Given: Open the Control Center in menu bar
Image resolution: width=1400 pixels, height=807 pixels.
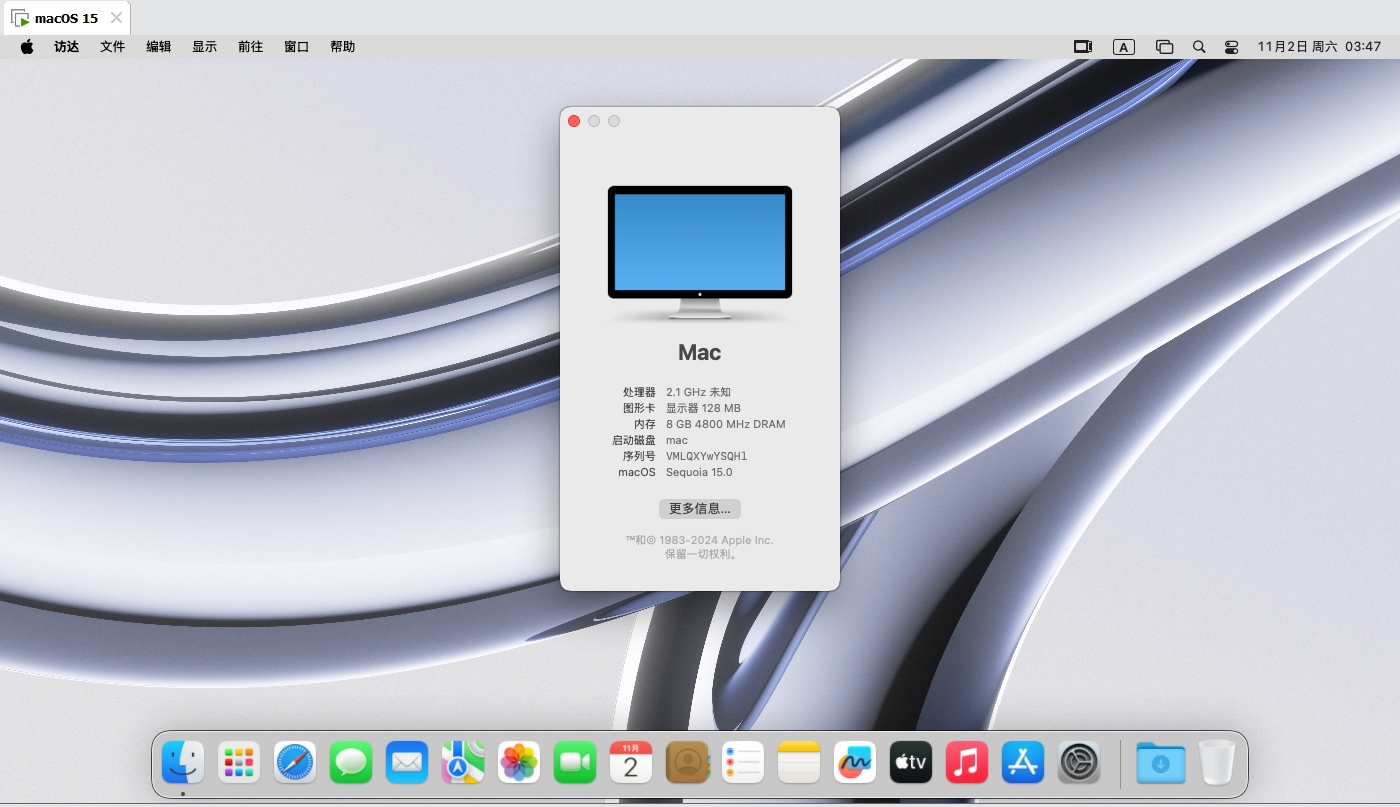Looking at the screenshot, I should (1231, 47).
